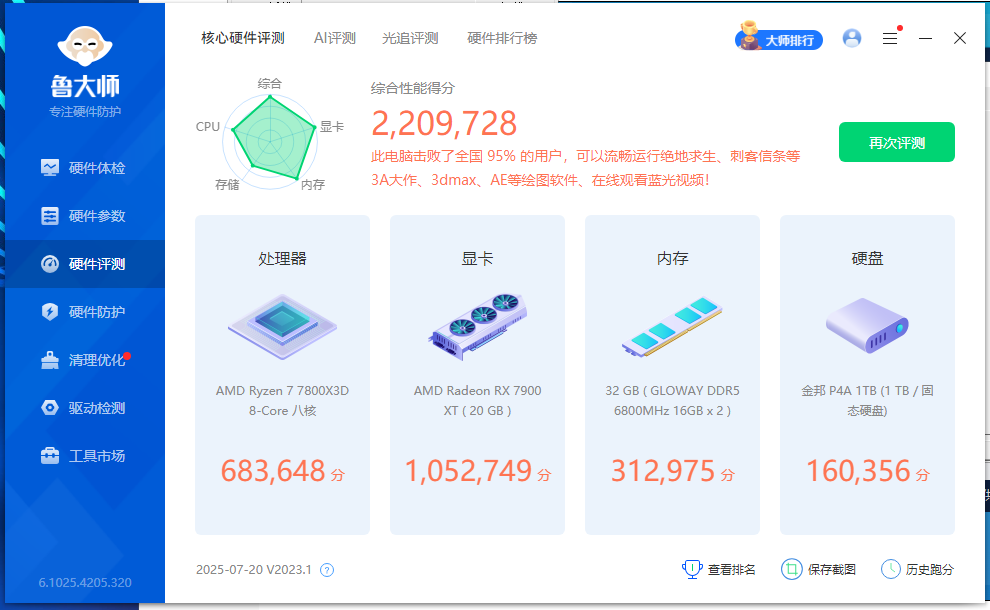
Task: Open the 大师排行 ranking button
Action: 778,38
